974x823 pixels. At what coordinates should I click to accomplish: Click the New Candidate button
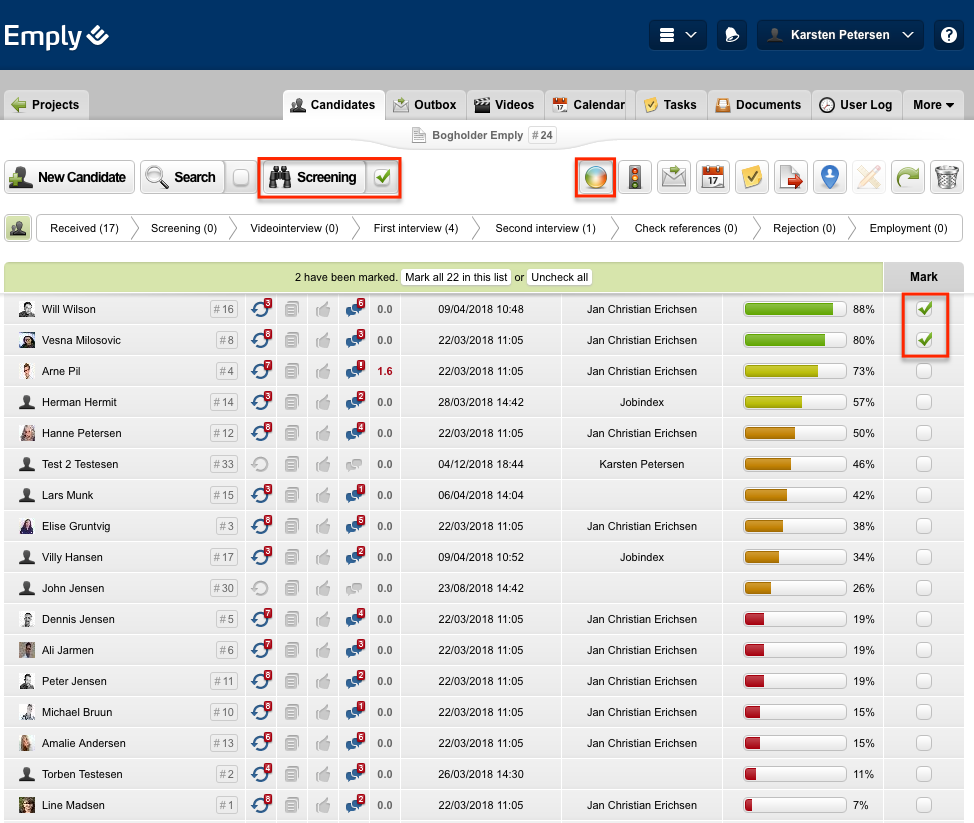coord(69,178)
